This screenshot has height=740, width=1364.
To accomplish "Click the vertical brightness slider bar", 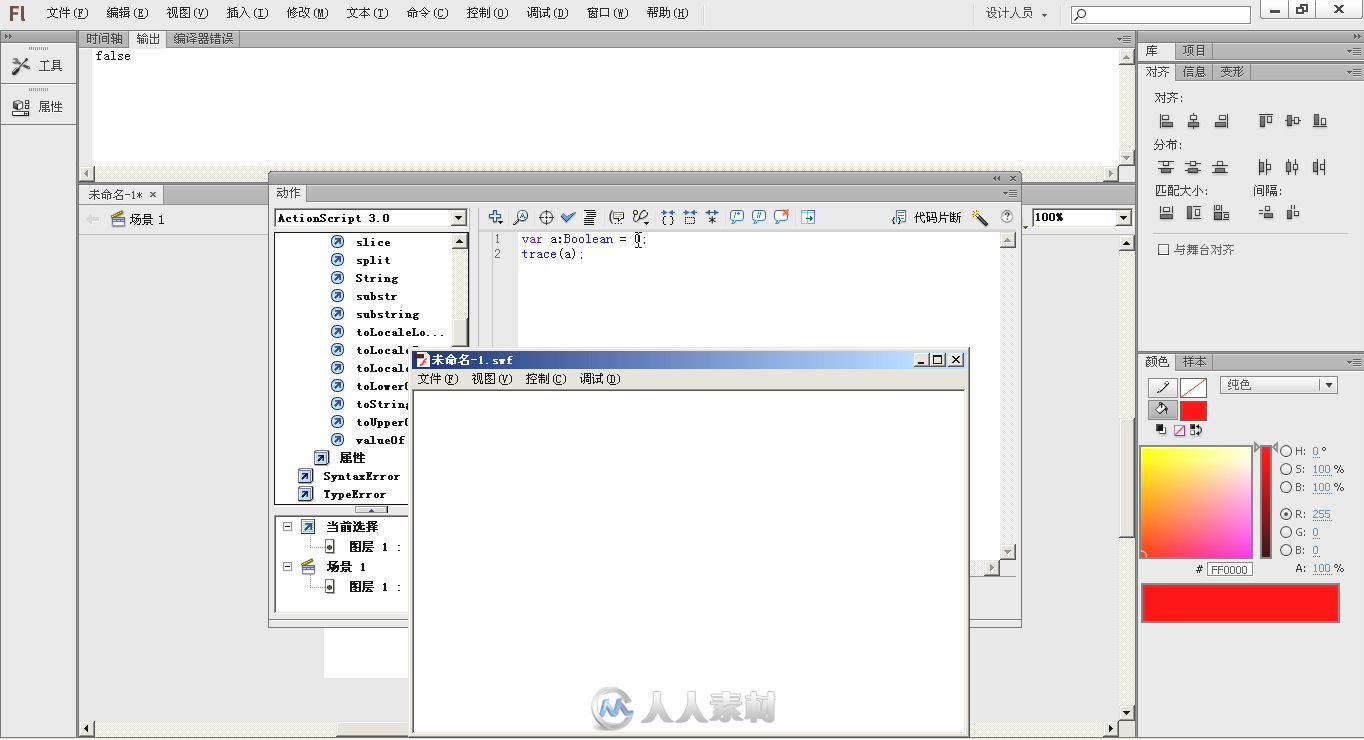I will 1266,502.
